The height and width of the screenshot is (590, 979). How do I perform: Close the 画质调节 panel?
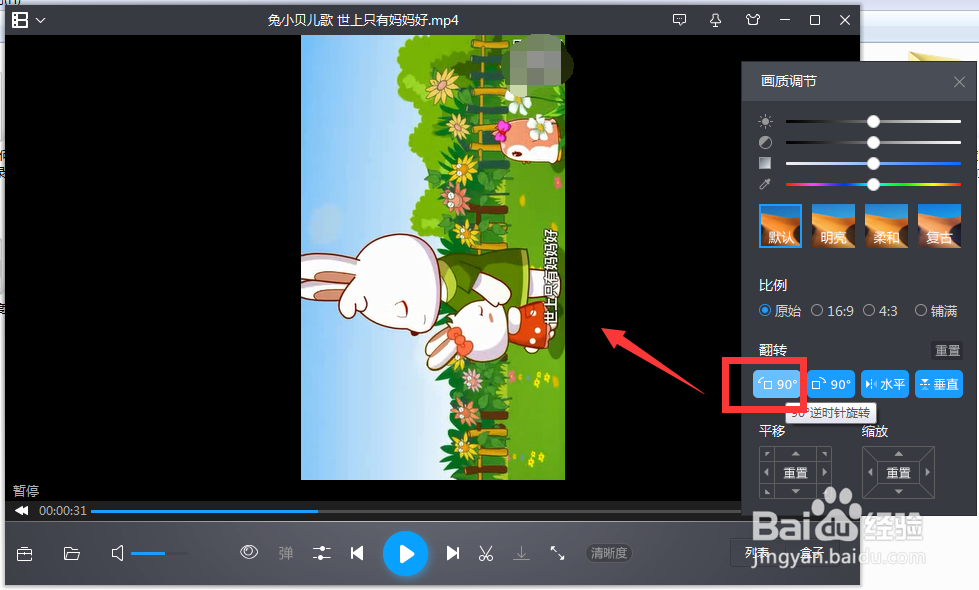[x=959, y=82]
